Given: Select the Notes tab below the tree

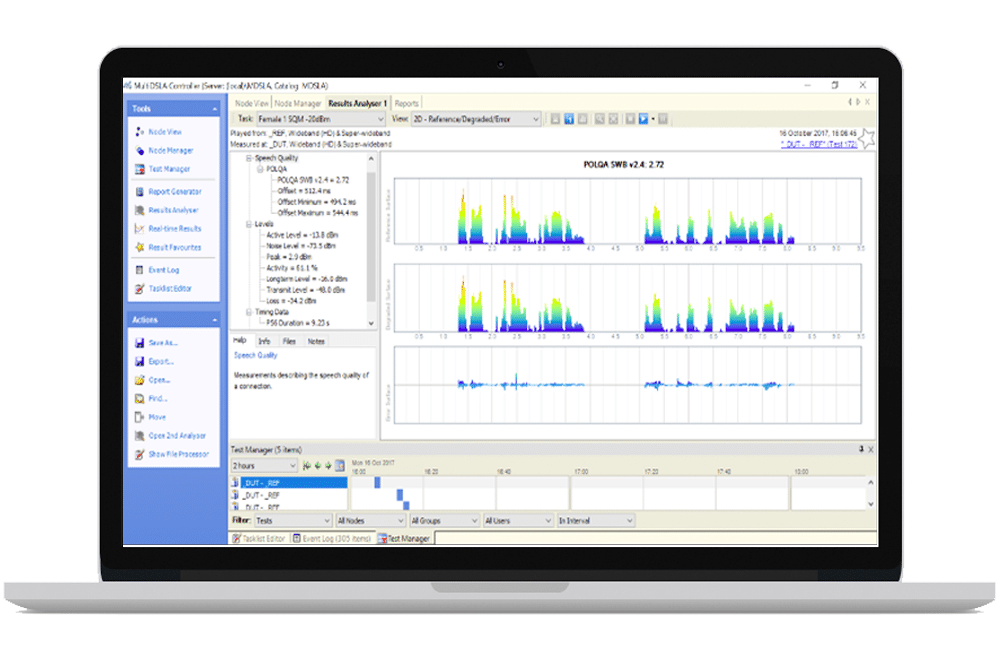Looking at the screenshot, I should [x=316, y=341].
